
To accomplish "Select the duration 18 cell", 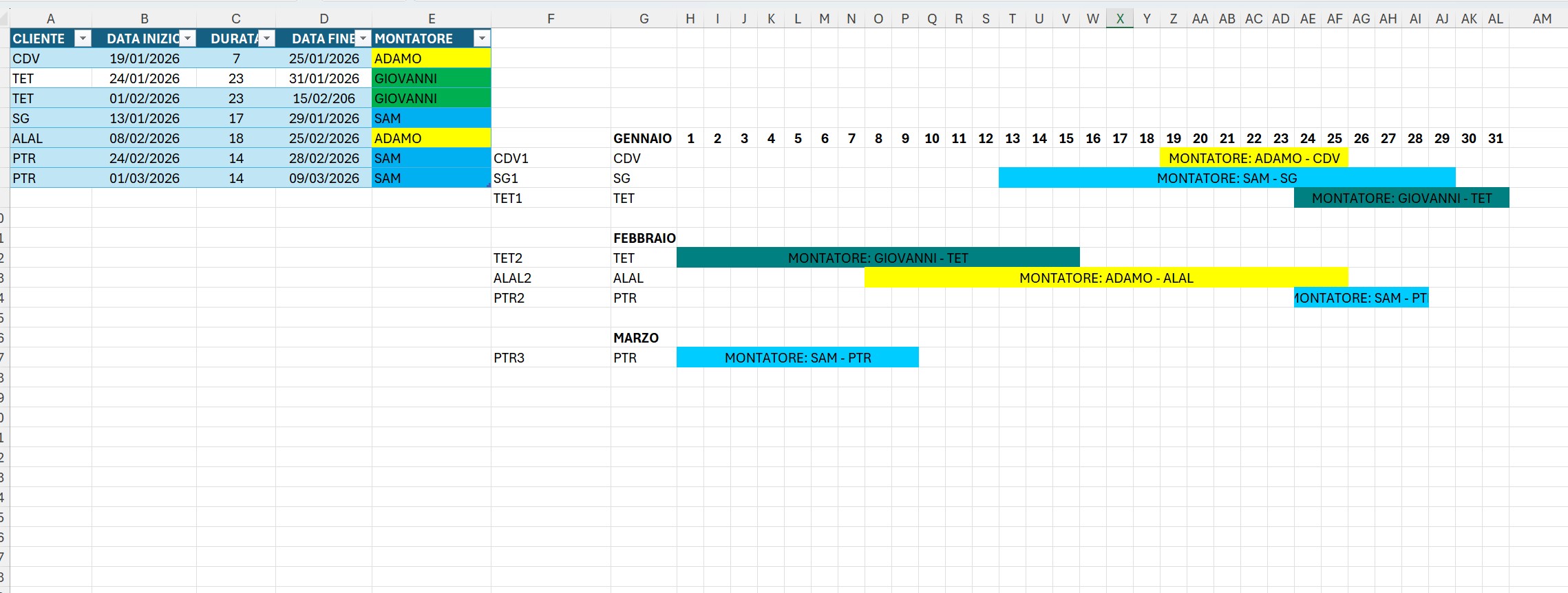I will point(236,138).
